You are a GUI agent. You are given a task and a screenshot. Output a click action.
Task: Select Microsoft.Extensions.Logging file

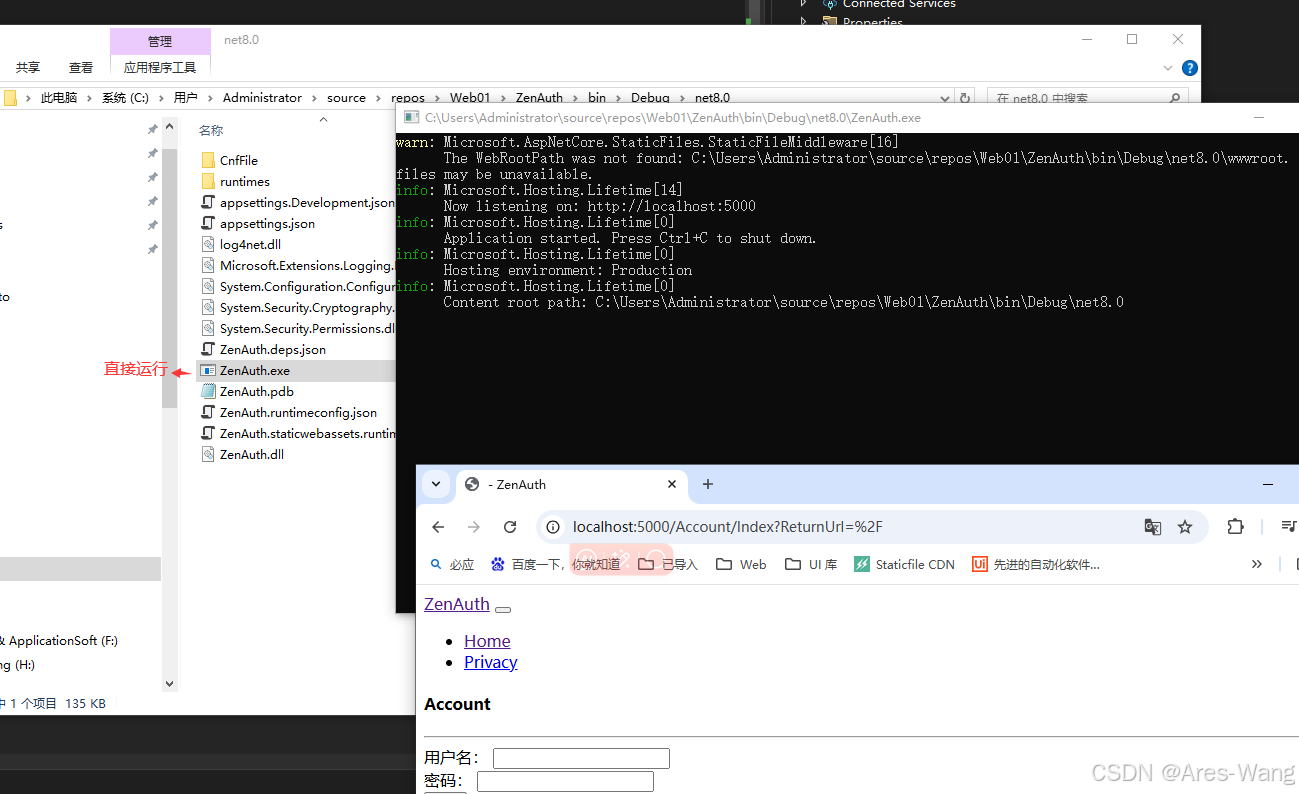(297, 265)
